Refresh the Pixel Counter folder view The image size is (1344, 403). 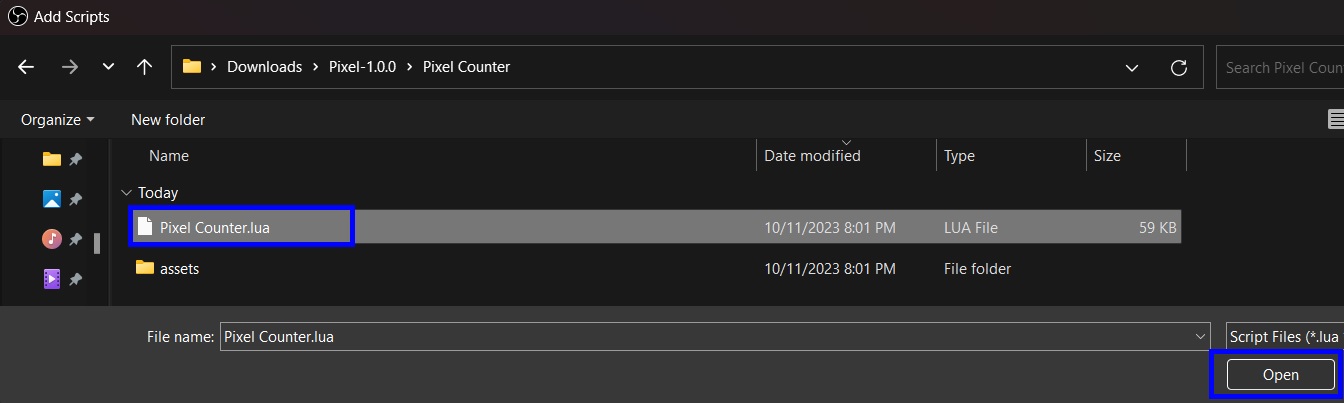[x=1179, y=67]
